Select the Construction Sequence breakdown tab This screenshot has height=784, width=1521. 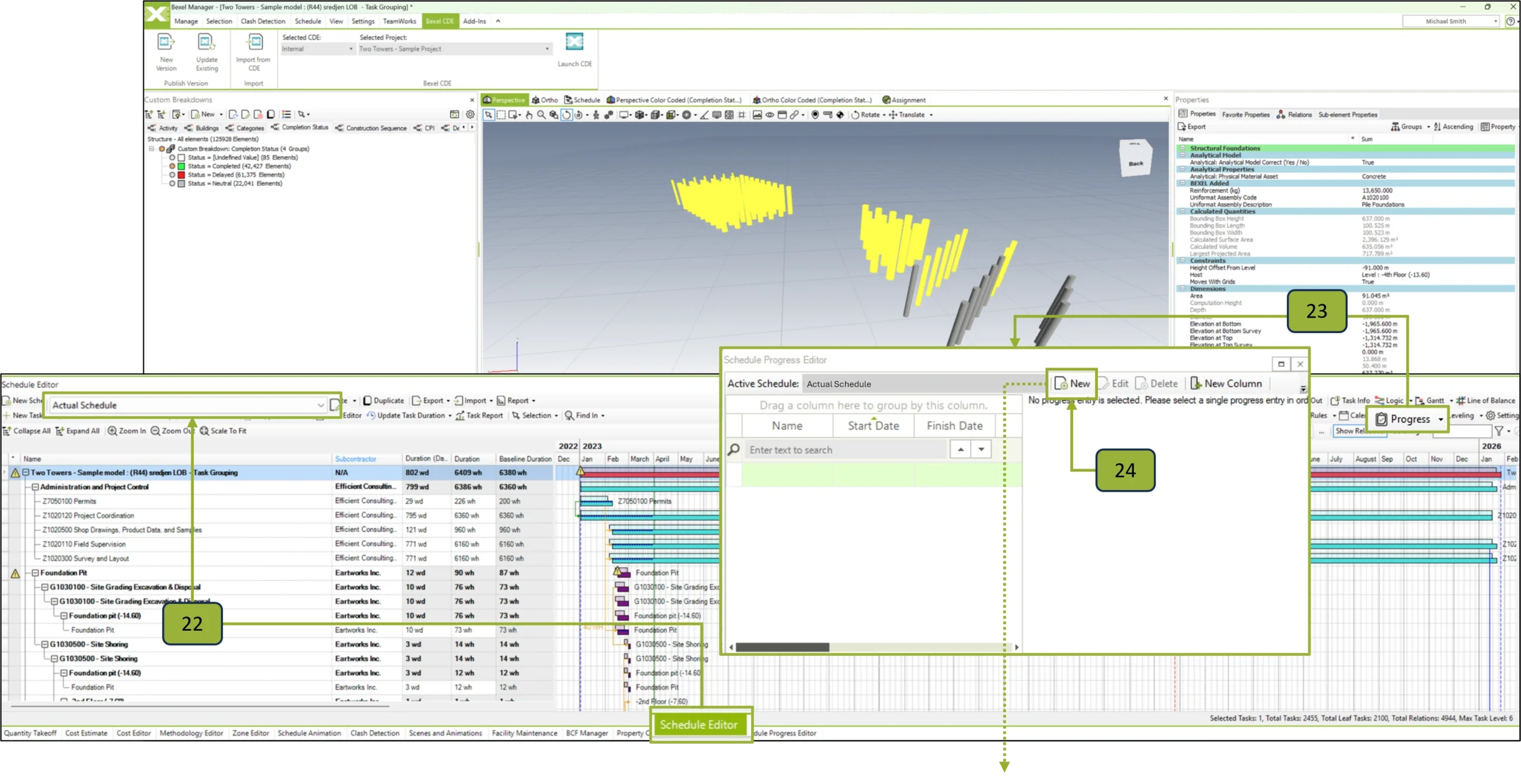(x=371, y=128)
